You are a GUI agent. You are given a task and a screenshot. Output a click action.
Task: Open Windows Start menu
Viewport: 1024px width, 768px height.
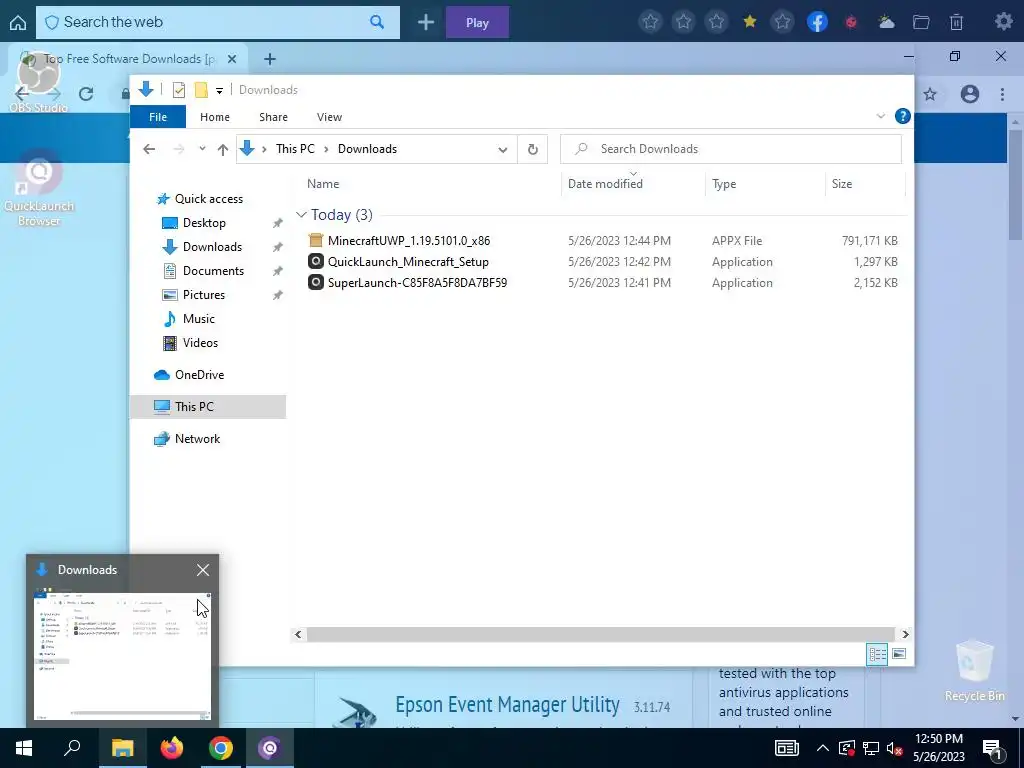[24, 748]
